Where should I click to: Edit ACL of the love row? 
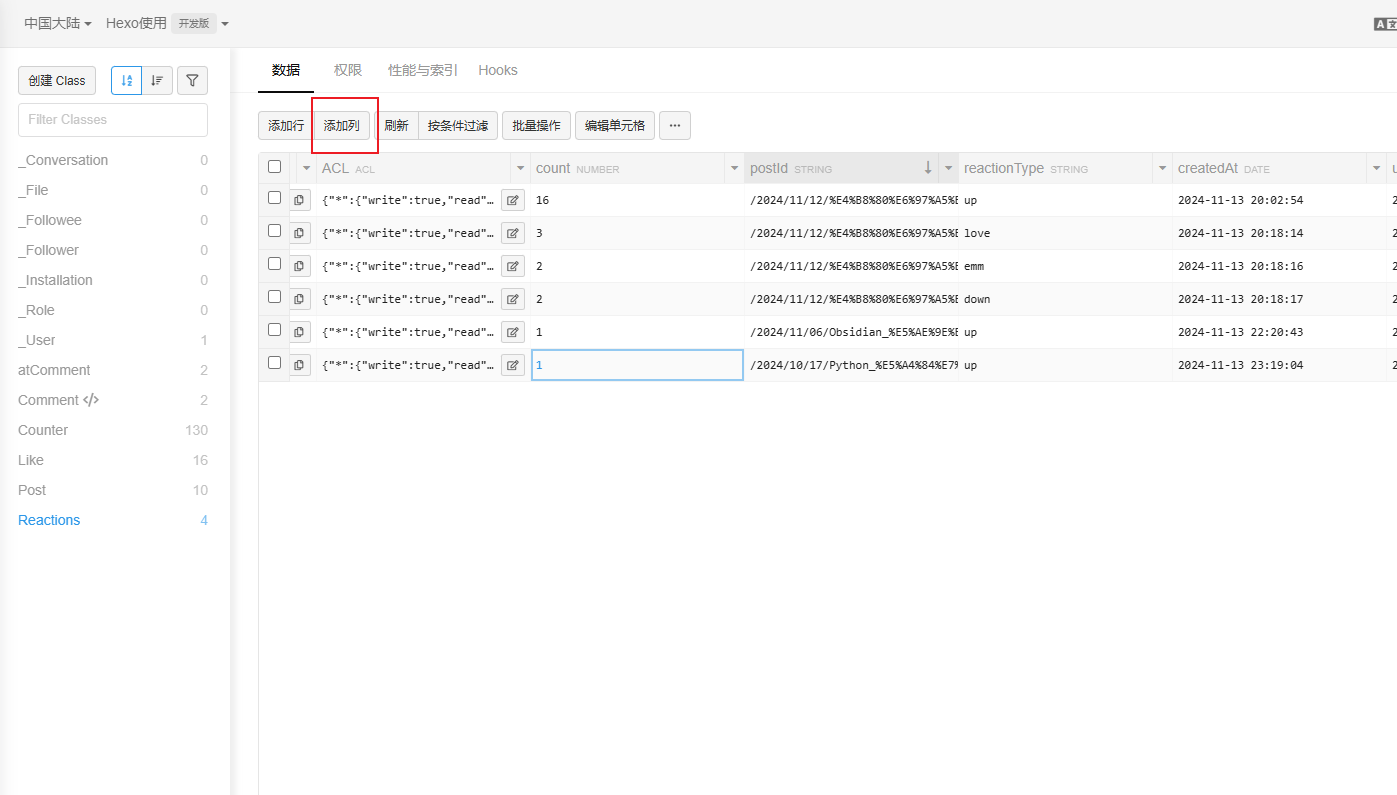tap(513, 233)
